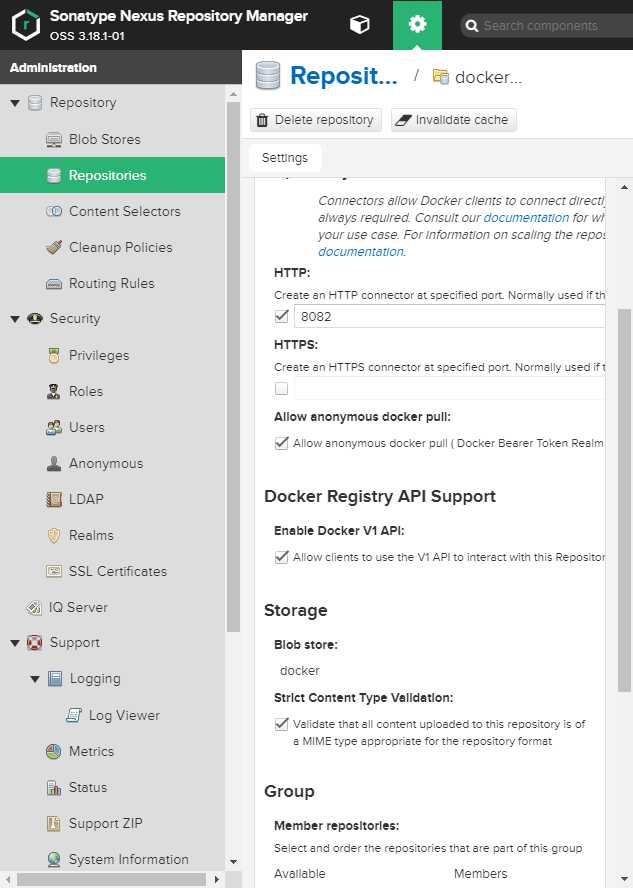The width and height of the screenshot is (633, 888).
Task: Enable the HTTPS connector checkbox
Action: [281, 388]
